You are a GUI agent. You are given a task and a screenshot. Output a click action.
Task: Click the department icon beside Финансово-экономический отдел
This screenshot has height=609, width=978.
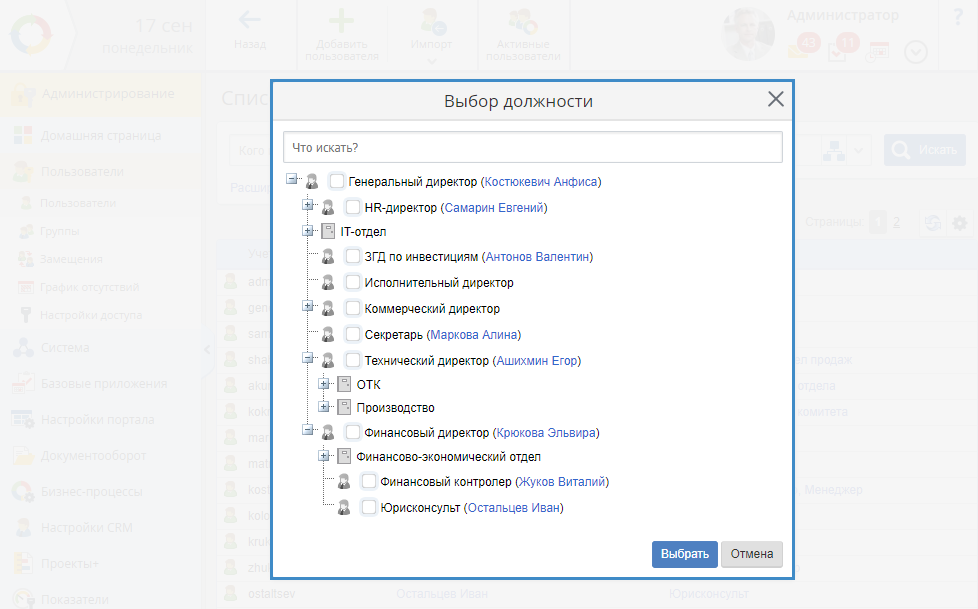click(344, 457)
